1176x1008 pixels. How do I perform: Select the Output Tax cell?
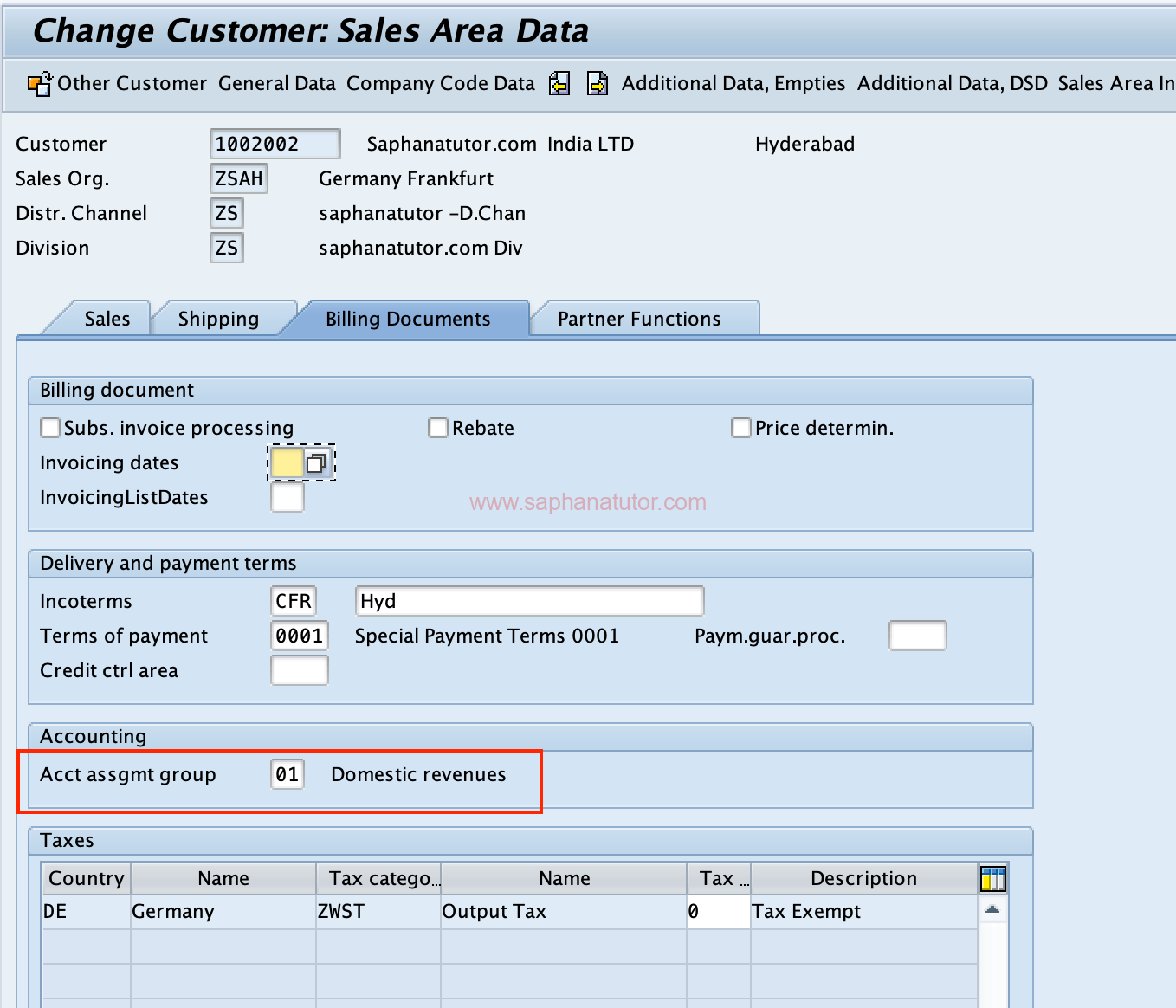click(564, 912)
